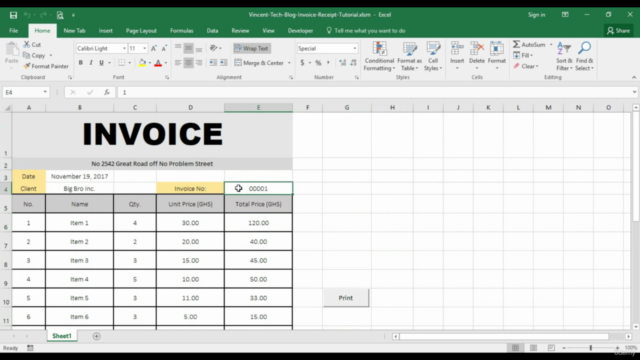Expand the Copy dropdown arrow
This screenshot has width=640, height=360.
coord(51,56)
